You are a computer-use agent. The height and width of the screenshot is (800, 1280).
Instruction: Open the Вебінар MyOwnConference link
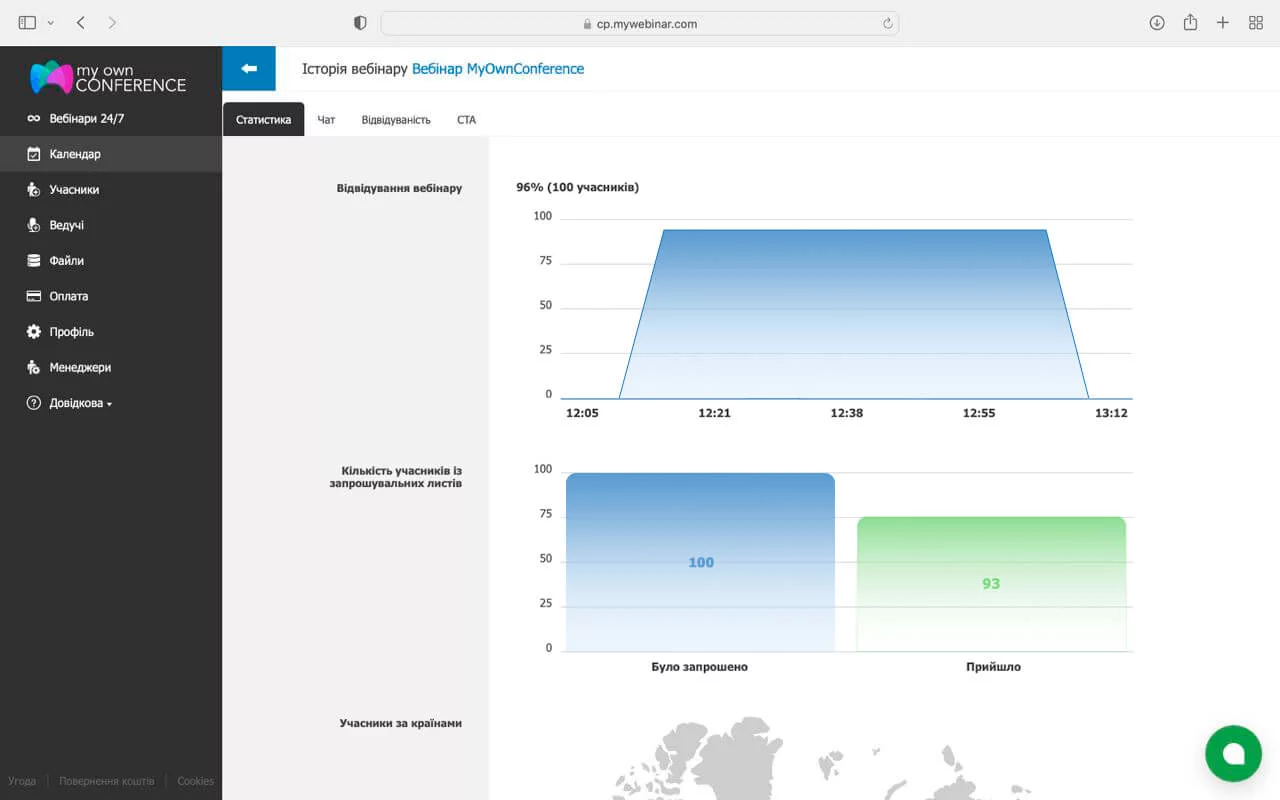498,69
